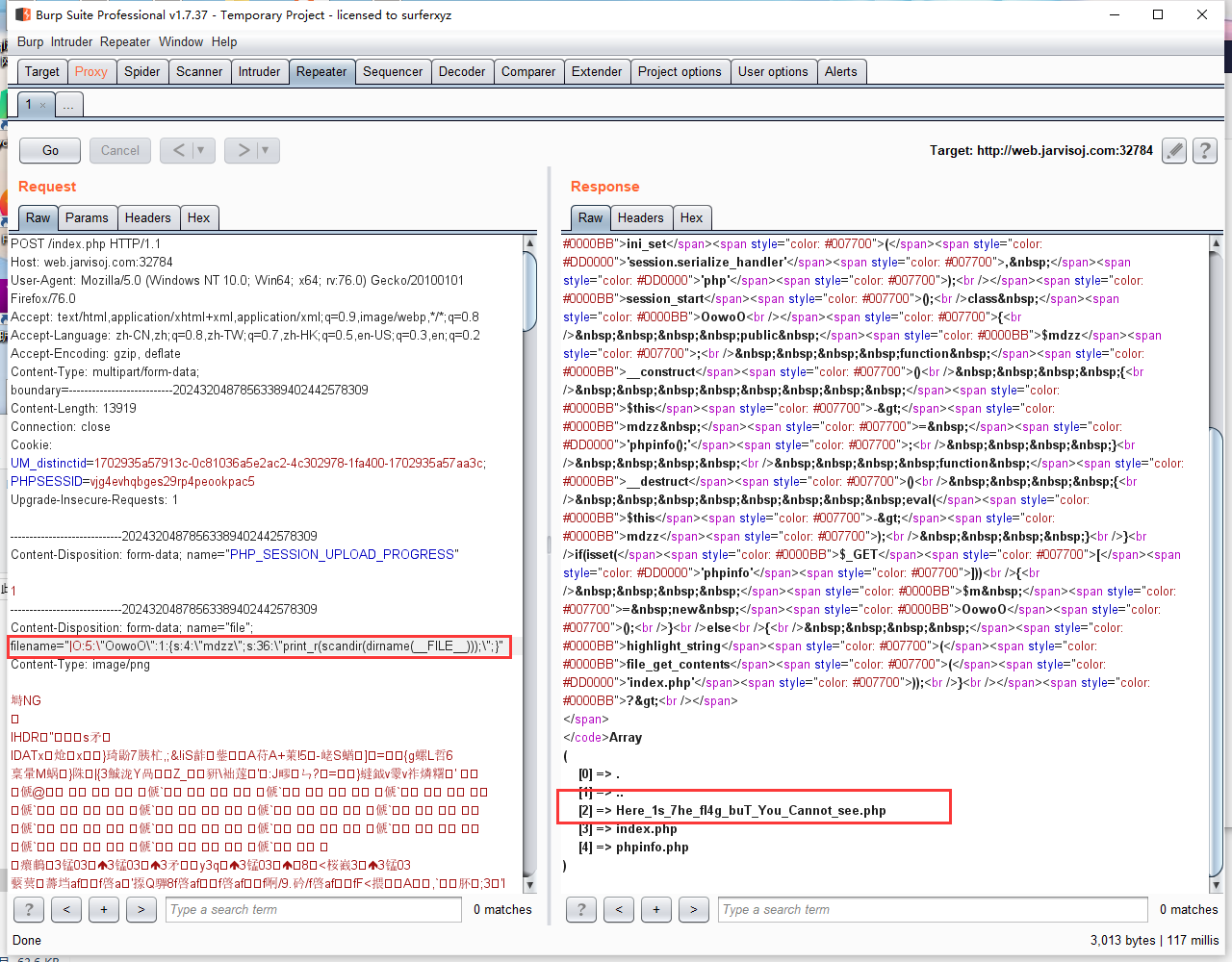
Task: Click the '[3] => index.php' response line
Action: pos(628,828)
